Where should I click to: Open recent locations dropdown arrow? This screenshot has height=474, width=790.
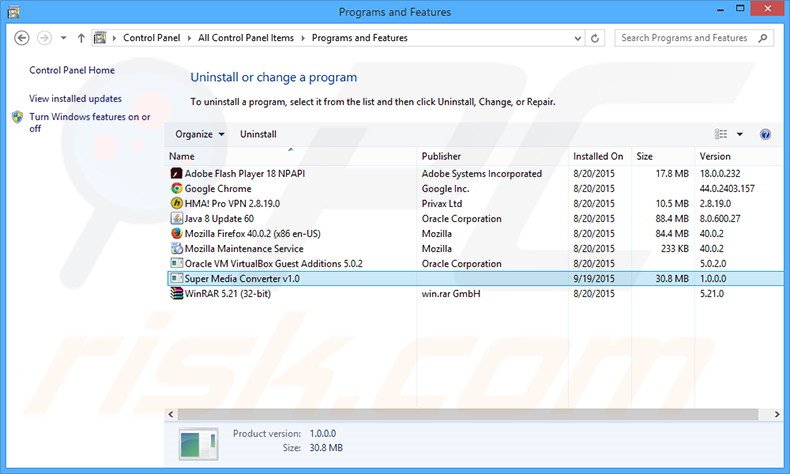click(x=63, y=38)
